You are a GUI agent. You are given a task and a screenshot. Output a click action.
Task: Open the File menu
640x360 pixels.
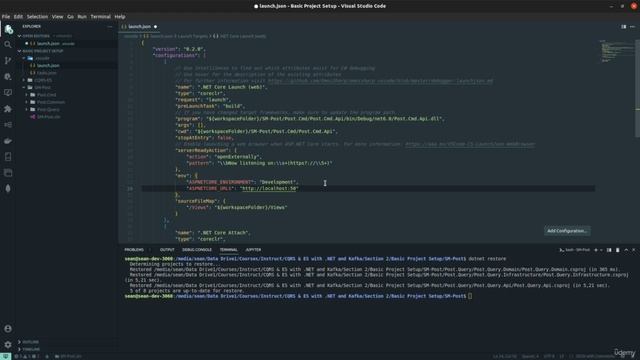click(6, 17)
